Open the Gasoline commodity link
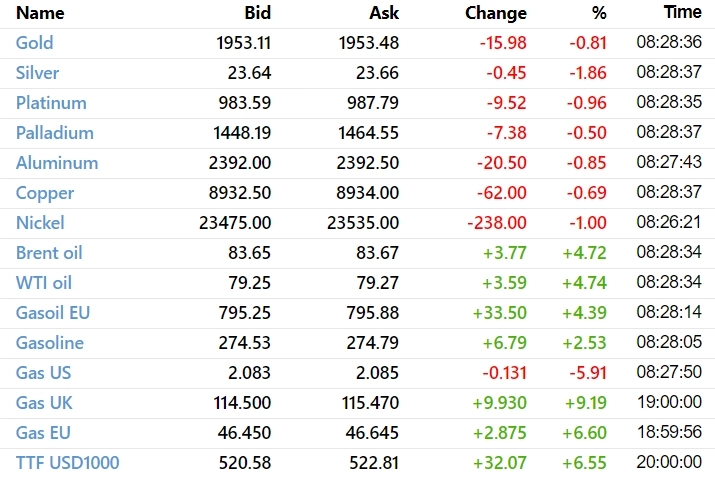The image size is (715, 484). [50, 343]
